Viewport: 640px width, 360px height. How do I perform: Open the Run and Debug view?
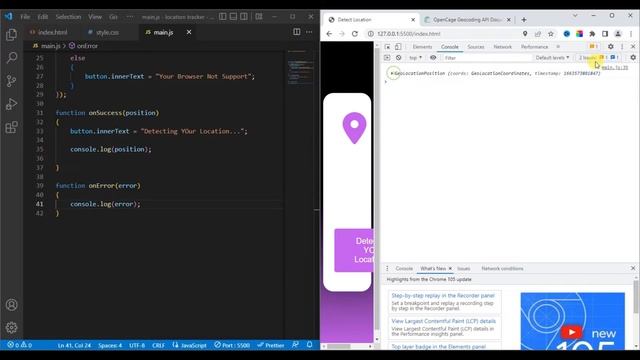[11, 104]
